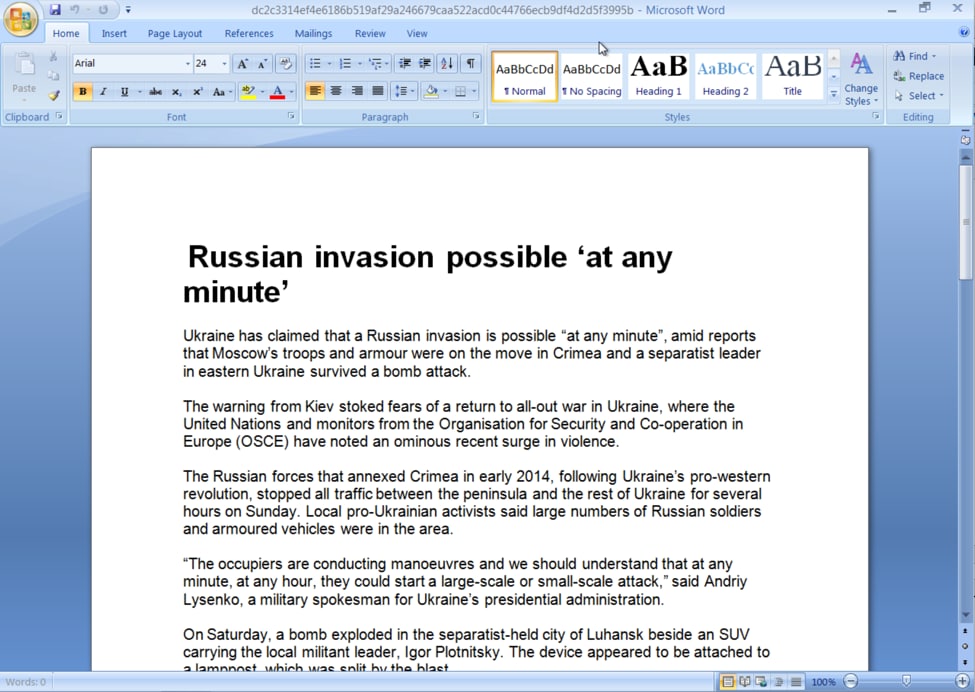Open Styles pane launcher

click(x=876, y=116)
